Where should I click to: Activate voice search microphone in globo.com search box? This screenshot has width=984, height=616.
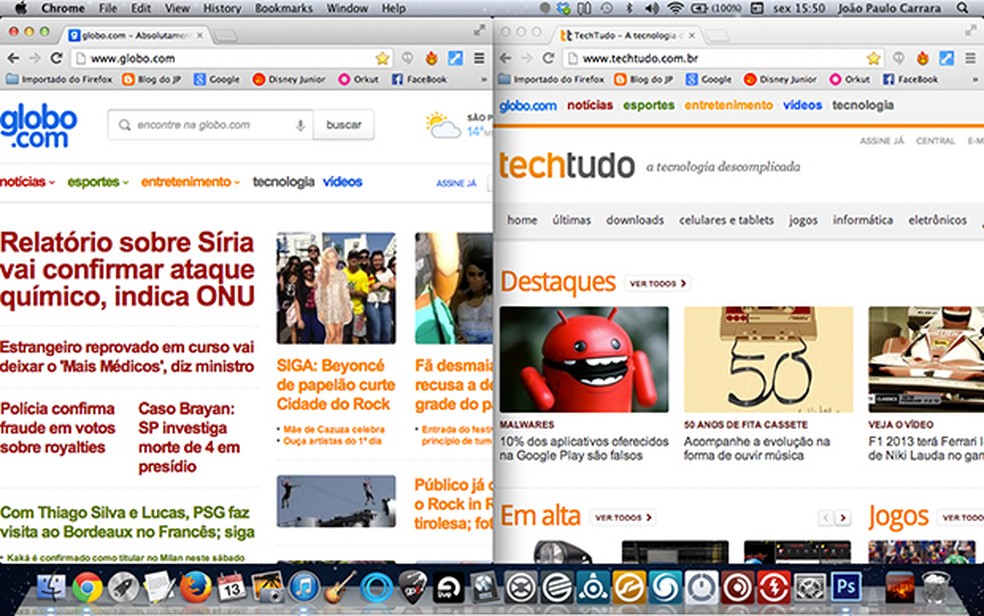pyautogui.click(x=300, y=124)
